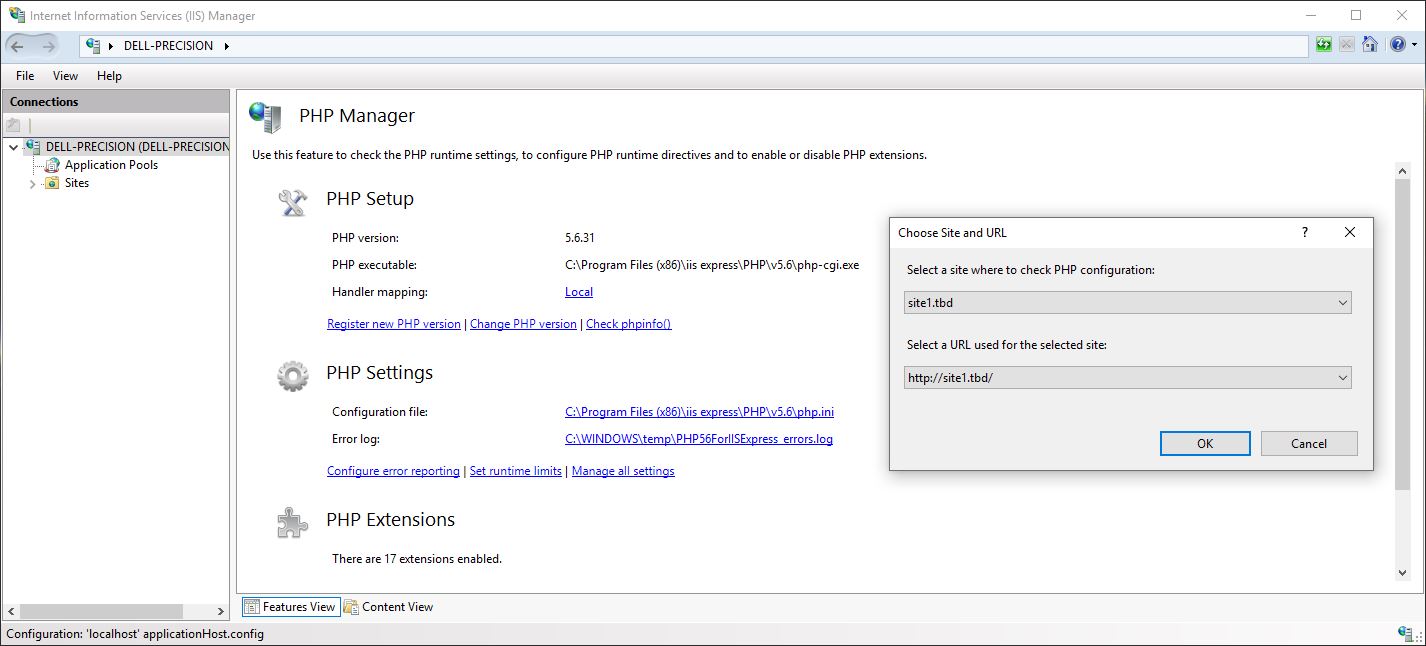Click the Check phpinfo() link
The width and height of the screenshot is (1426, 646).
pyautogui.click(x=628, y=324)
